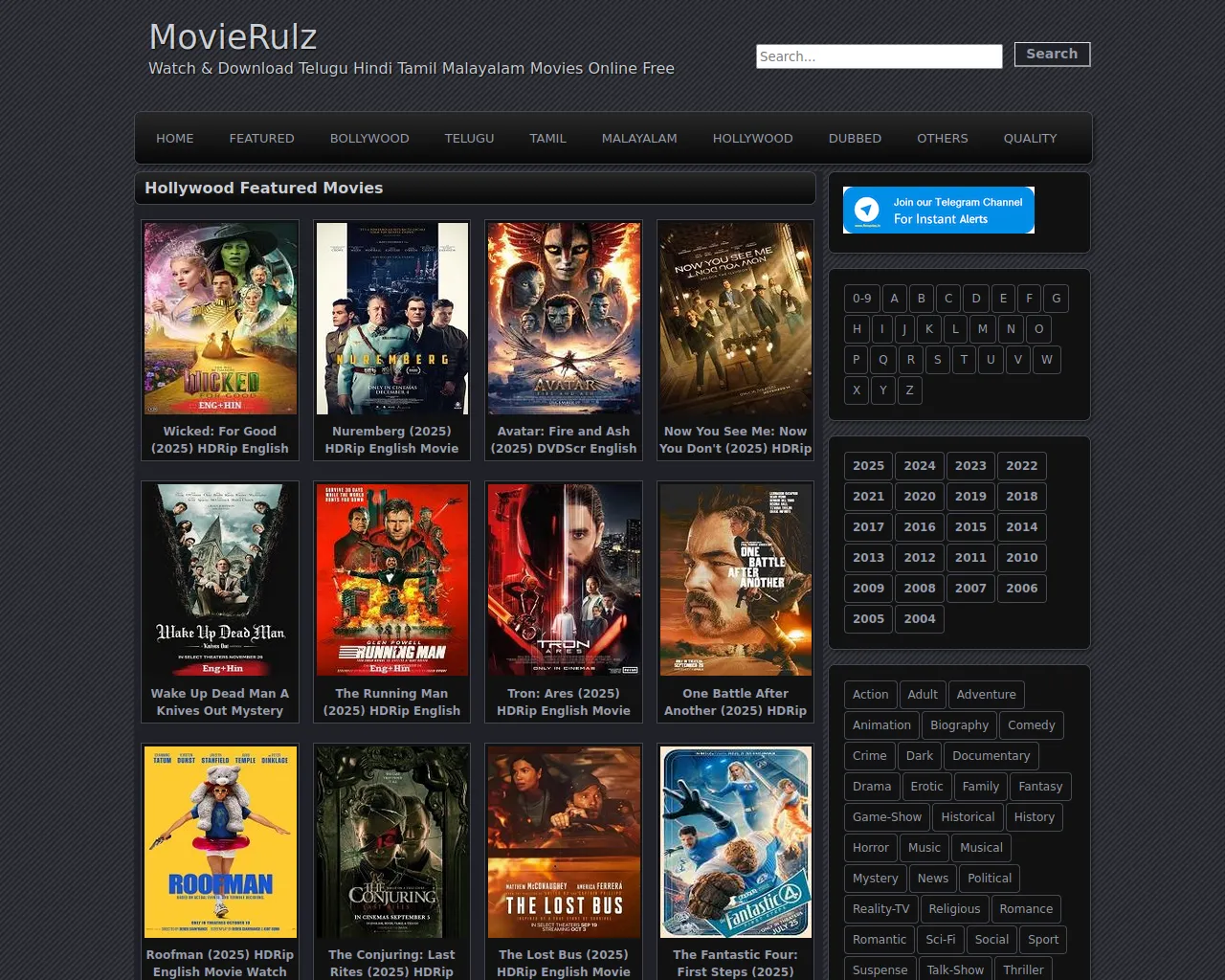Open the Roofman movie poster
Image resolution: width=1225 pixels, height=980 pixels.
pyautogui.click(x=220, y=842)
